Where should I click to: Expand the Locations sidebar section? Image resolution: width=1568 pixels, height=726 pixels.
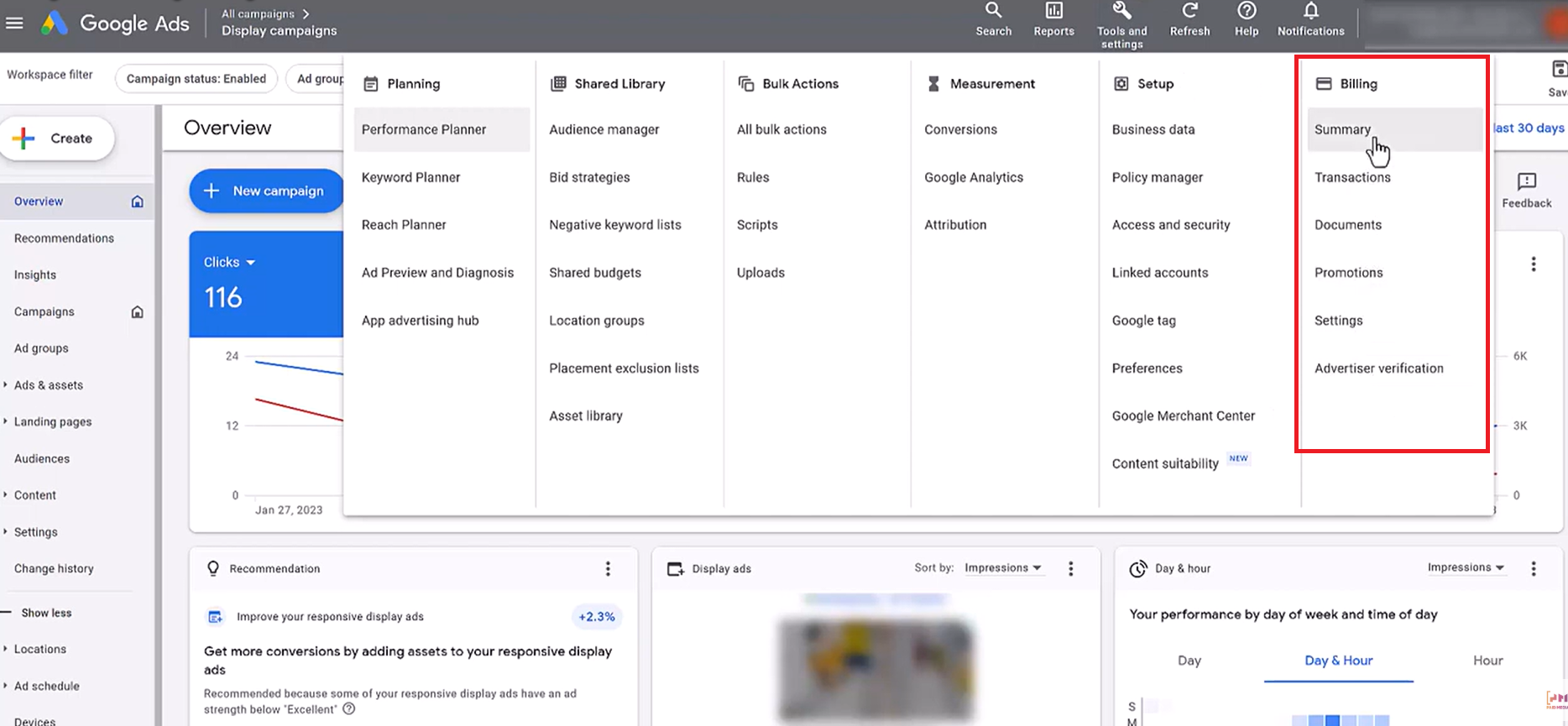6,649
